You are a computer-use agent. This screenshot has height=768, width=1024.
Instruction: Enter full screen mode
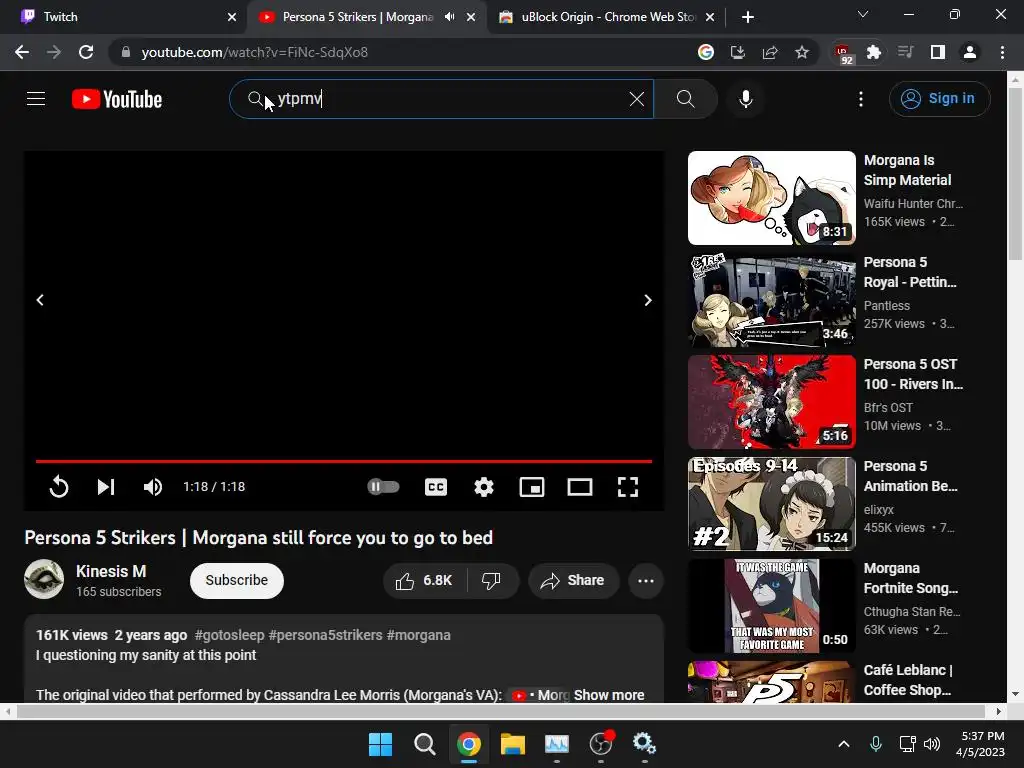[x=628, y=487]
